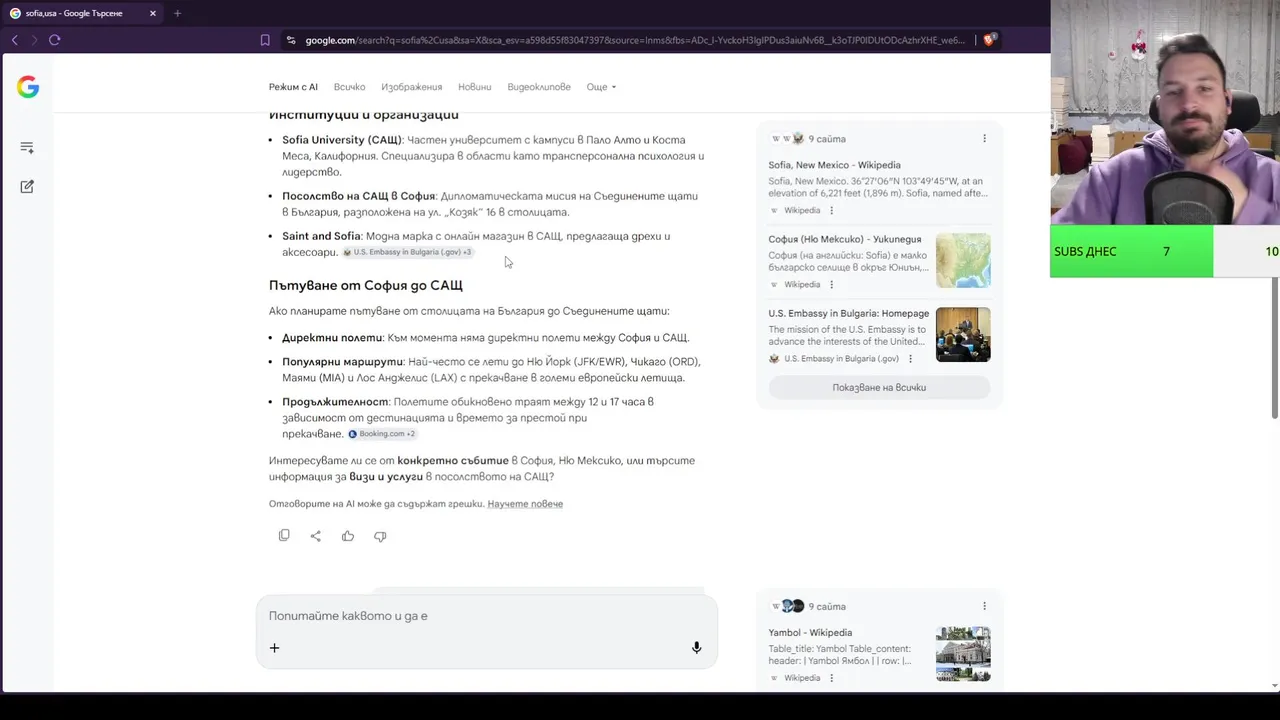Image resolution: width=1280 pixels, height=720 pixels.
Task: Click the Пътуване от София до САЩ heading
Action: tap(365, 285)
